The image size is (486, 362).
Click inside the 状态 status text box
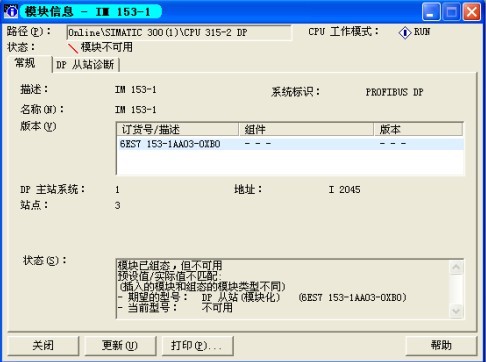pos(283,289)
